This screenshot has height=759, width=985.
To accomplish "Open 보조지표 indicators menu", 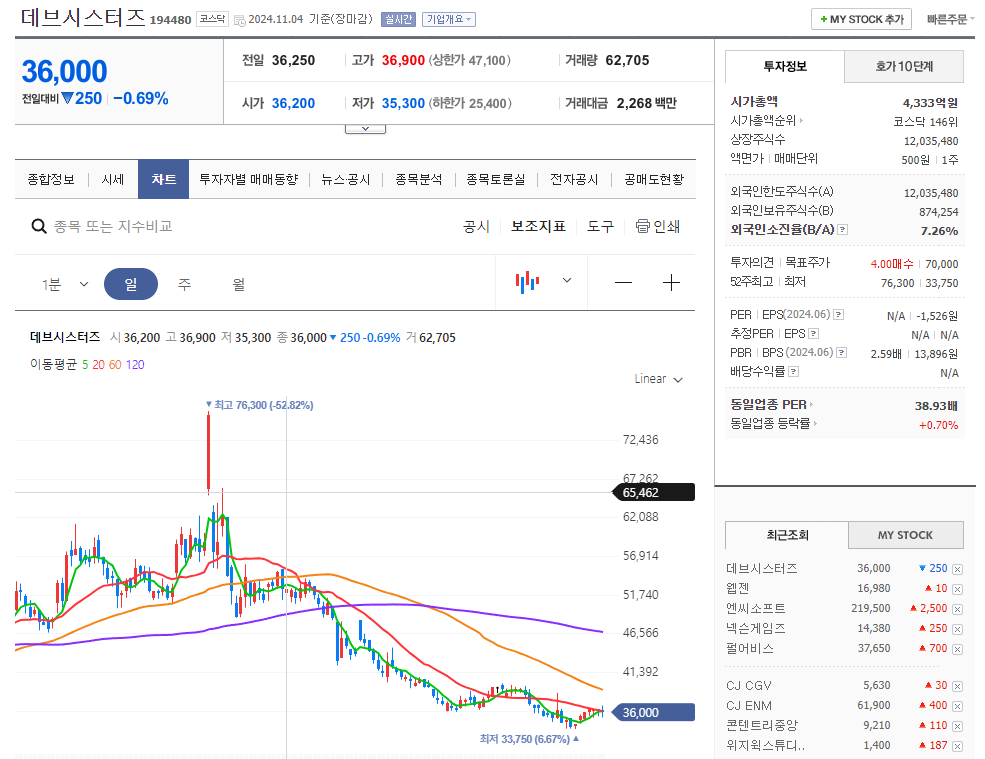I will click(538, 226).
